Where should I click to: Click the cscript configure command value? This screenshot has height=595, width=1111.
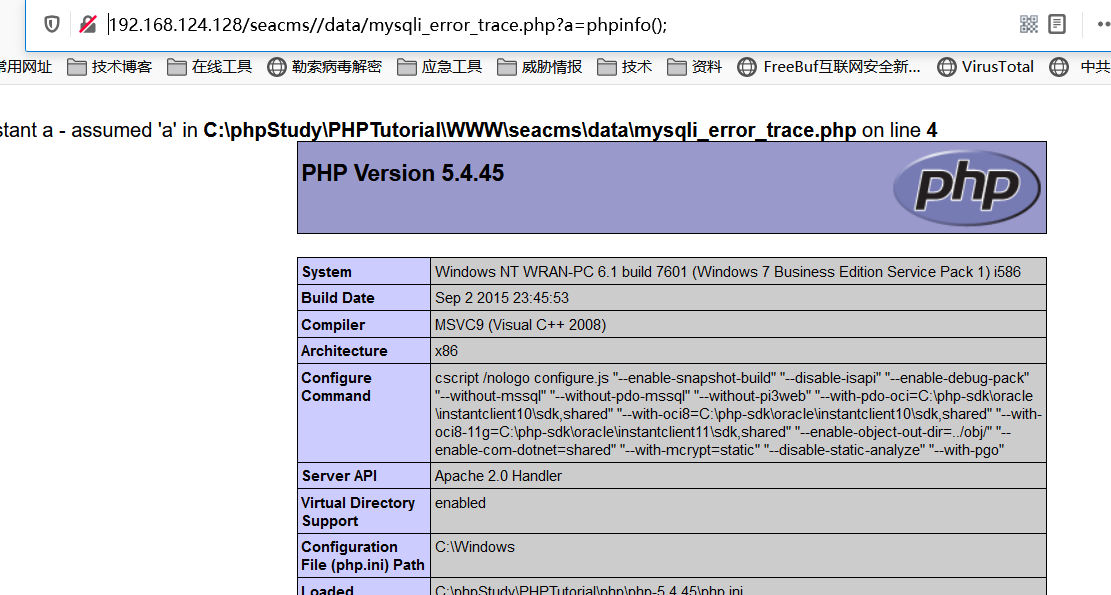click(738, 414)
